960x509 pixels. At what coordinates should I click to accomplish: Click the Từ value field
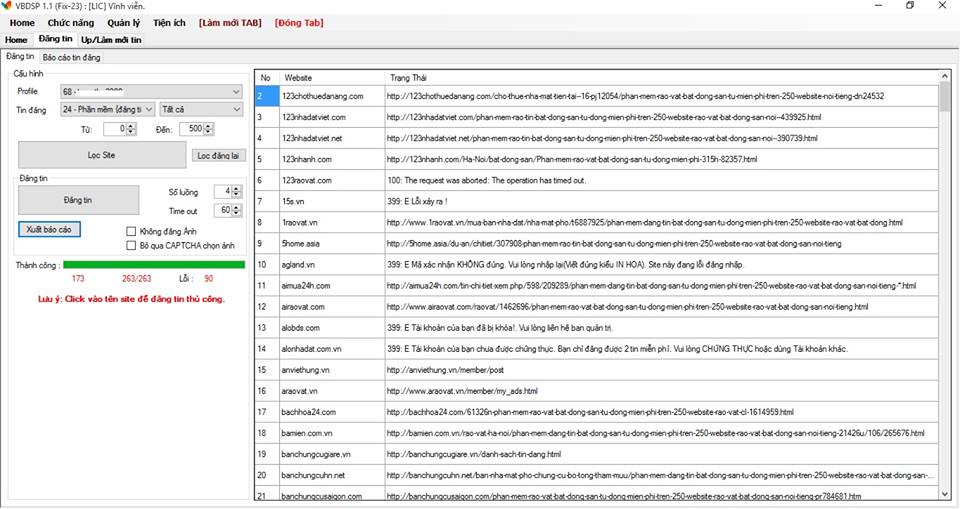pyautogui.click(x=114, y=129)
